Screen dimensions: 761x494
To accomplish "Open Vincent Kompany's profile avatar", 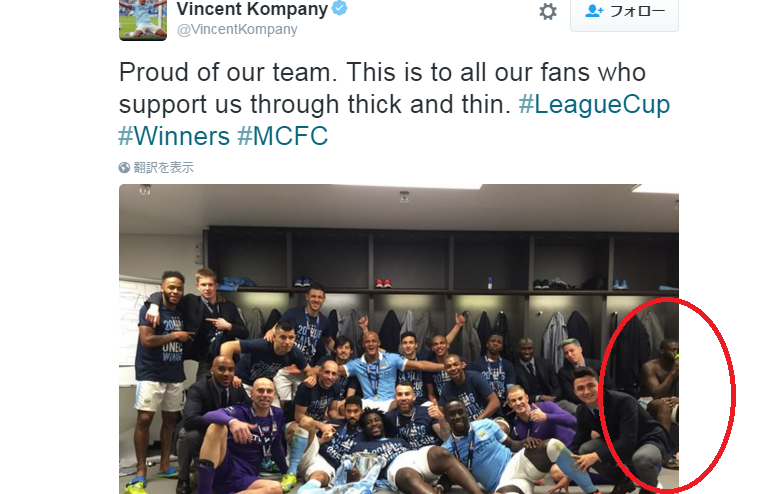I will pyautogui.click(x=143, y=20).
